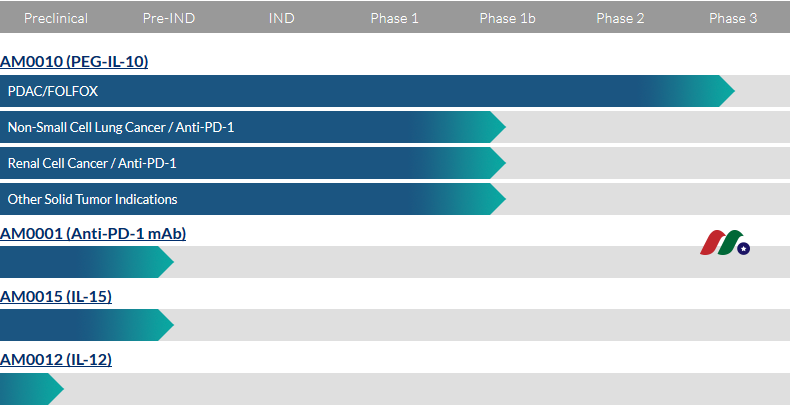Click the Phase 1b header

click(508, 18)
